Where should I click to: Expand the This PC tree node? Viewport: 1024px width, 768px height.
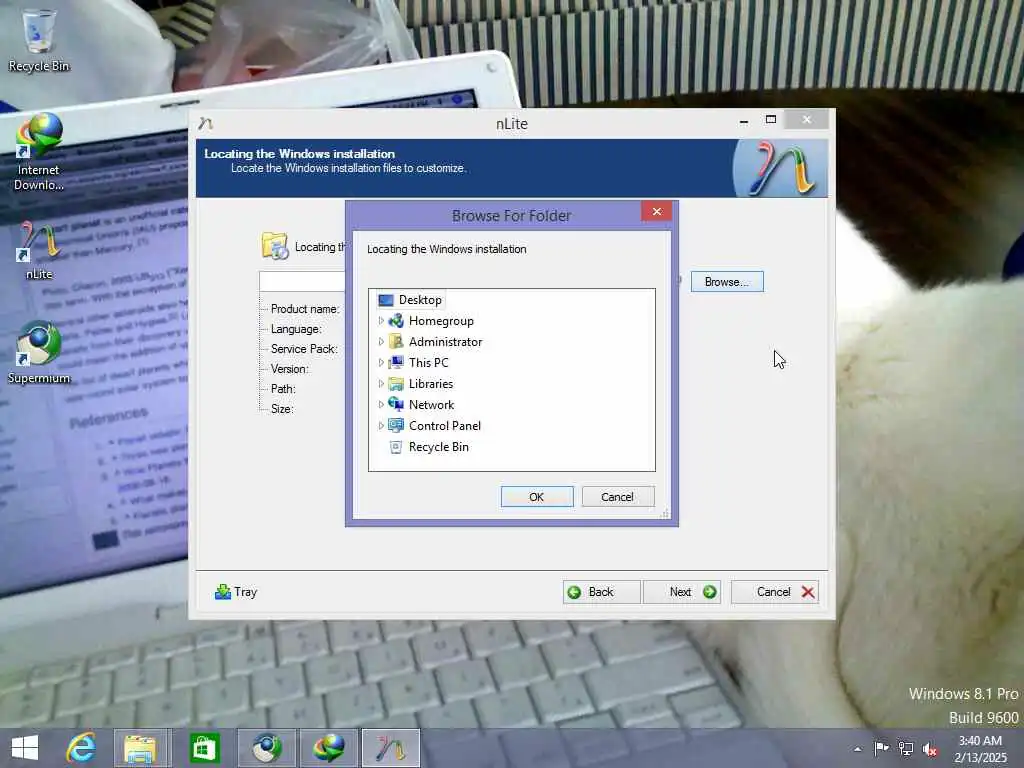(x=381, y=362)
